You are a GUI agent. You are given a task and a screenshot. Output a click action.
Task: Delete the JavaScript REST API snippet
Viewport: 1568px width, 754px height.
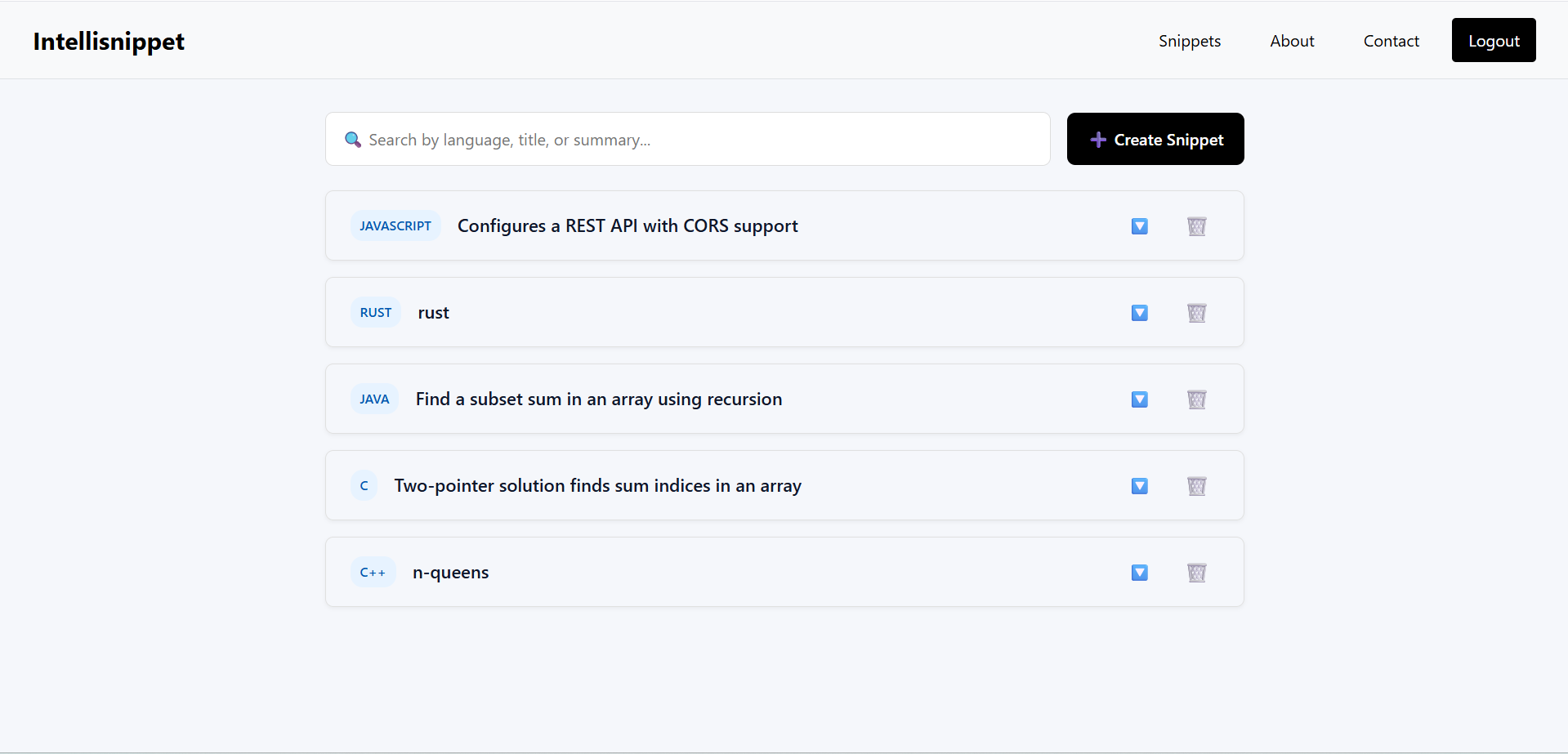point(1196,225)
